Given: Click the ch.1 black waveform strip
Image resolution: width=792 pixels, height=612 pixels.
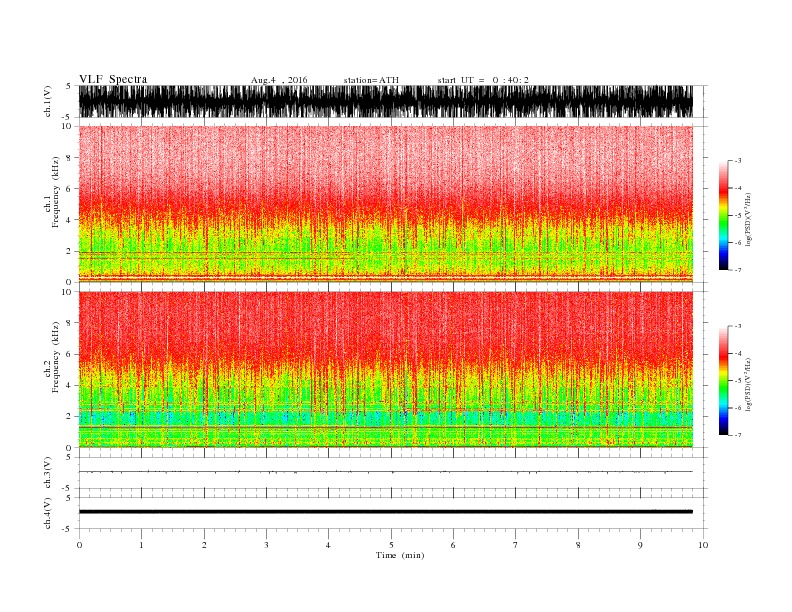Looking at the screenshot, I should pos(385,101).
